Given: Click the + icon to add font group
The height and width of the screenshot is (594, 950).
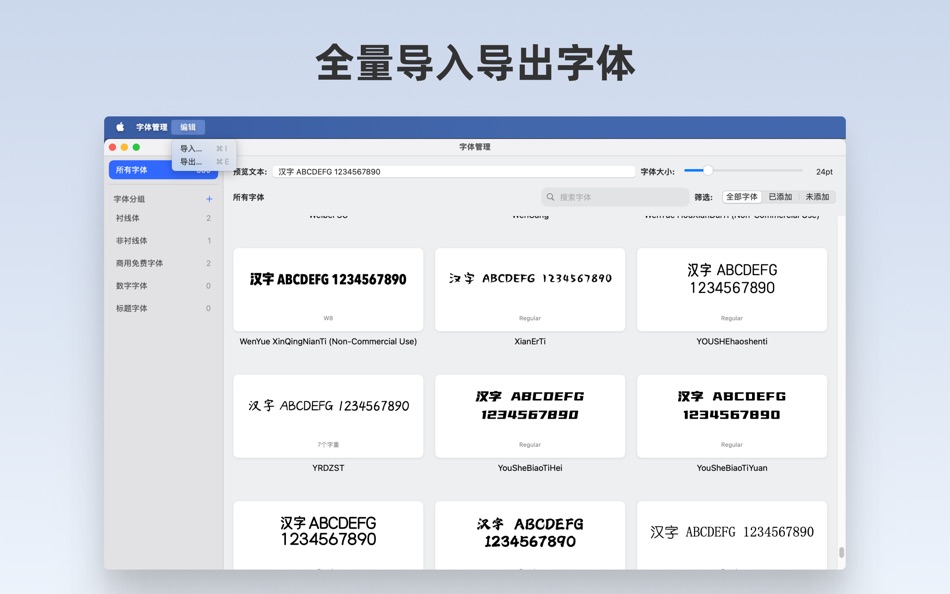Looking at the screenshot, I should tap(208, 199).
